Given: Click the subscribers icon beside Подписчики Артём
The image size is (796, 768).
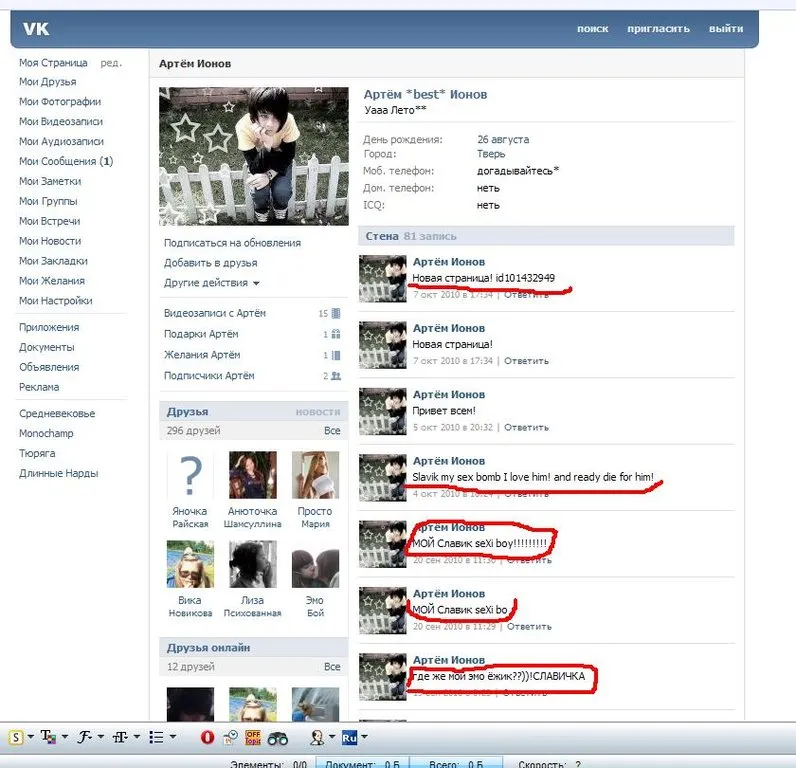Looking at the screenshot, I should (336, 376).
